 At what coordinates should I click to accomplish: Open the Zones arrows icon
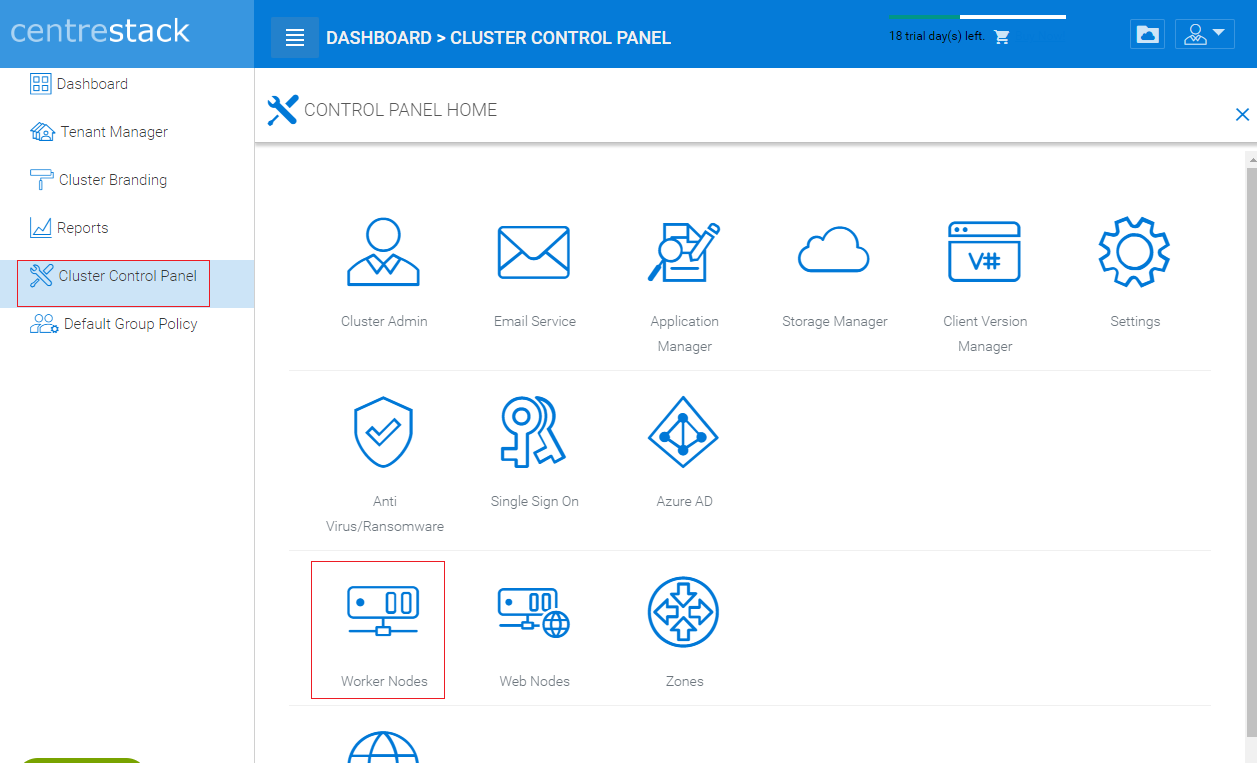point(684,612)
